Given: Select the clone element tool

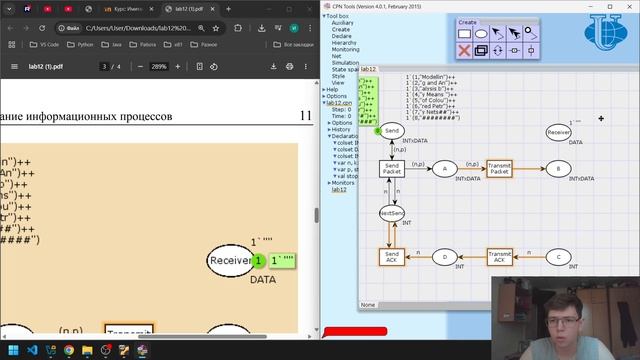Looking at the screenshot, I should (x=481, y=51).
